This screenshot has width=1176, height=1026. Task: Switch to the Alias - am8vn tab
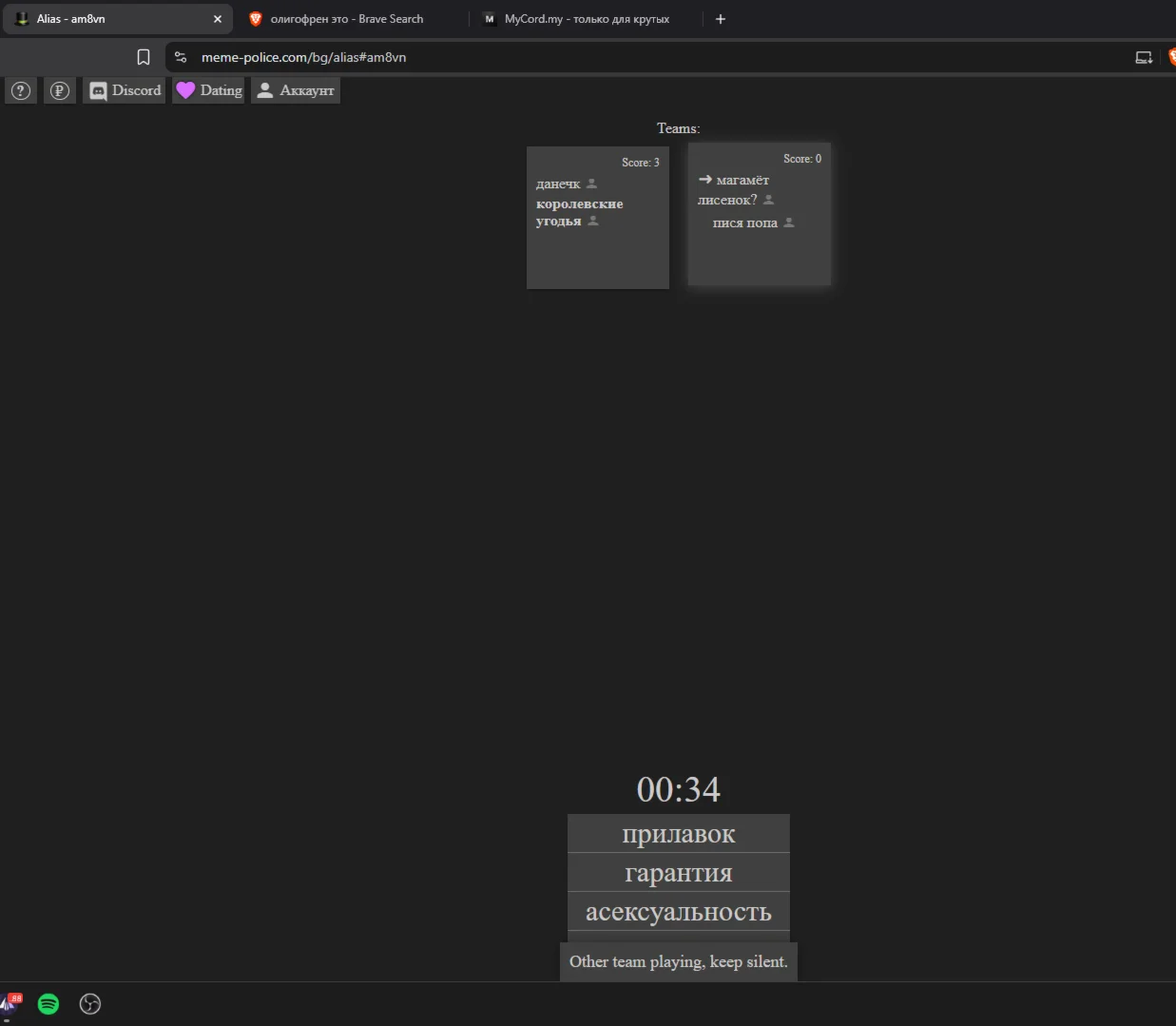pos(117,19)
